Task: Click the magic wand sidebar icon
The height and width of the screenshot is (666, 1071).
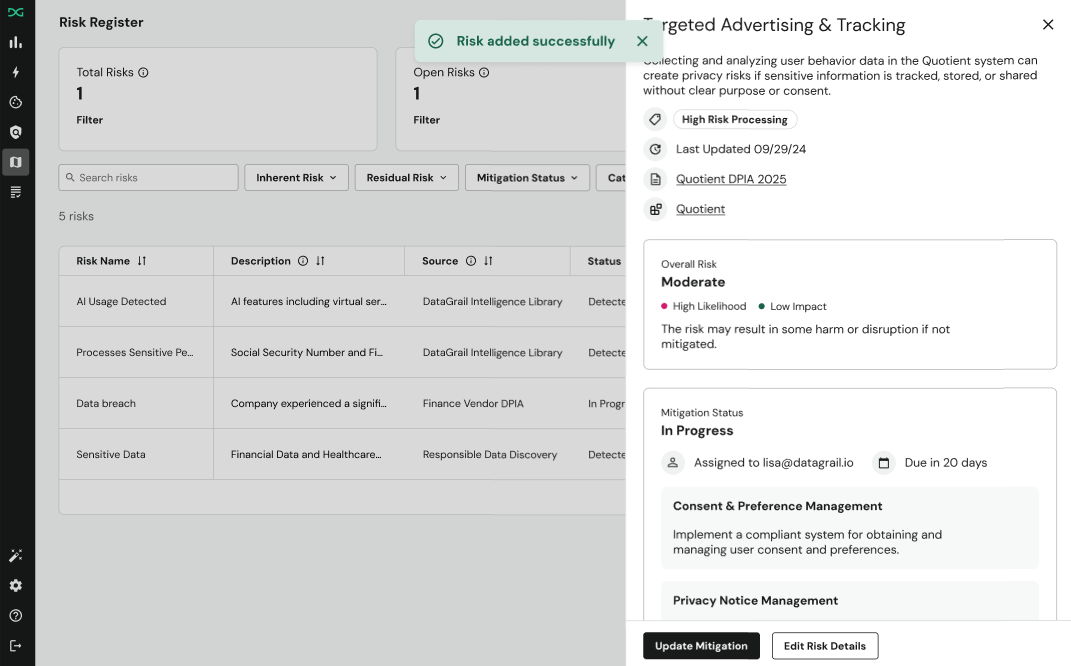Action: [15, 556]
